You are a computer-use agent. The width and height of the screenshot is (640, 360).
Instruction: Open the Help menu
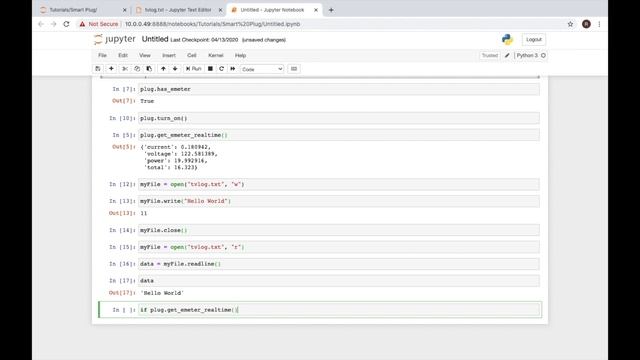240,56
